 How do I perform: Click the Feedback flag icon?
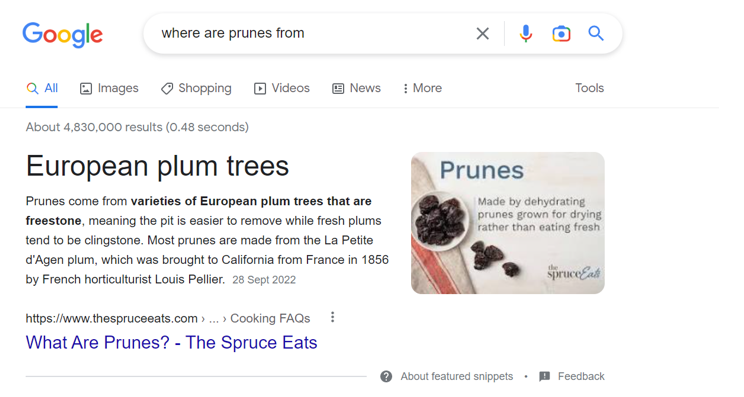[545, 376]
